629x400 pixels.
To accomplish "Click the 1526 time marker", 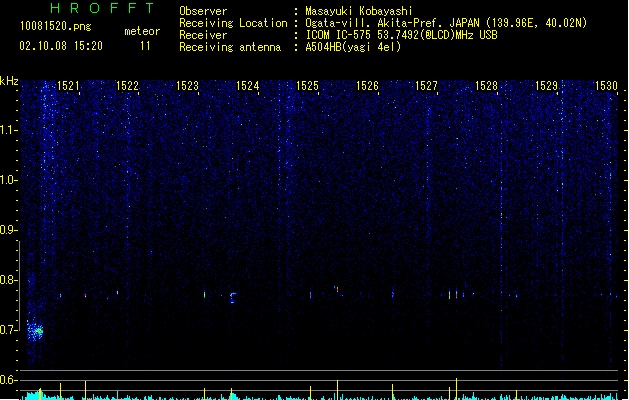I will (x=367, y=86).
